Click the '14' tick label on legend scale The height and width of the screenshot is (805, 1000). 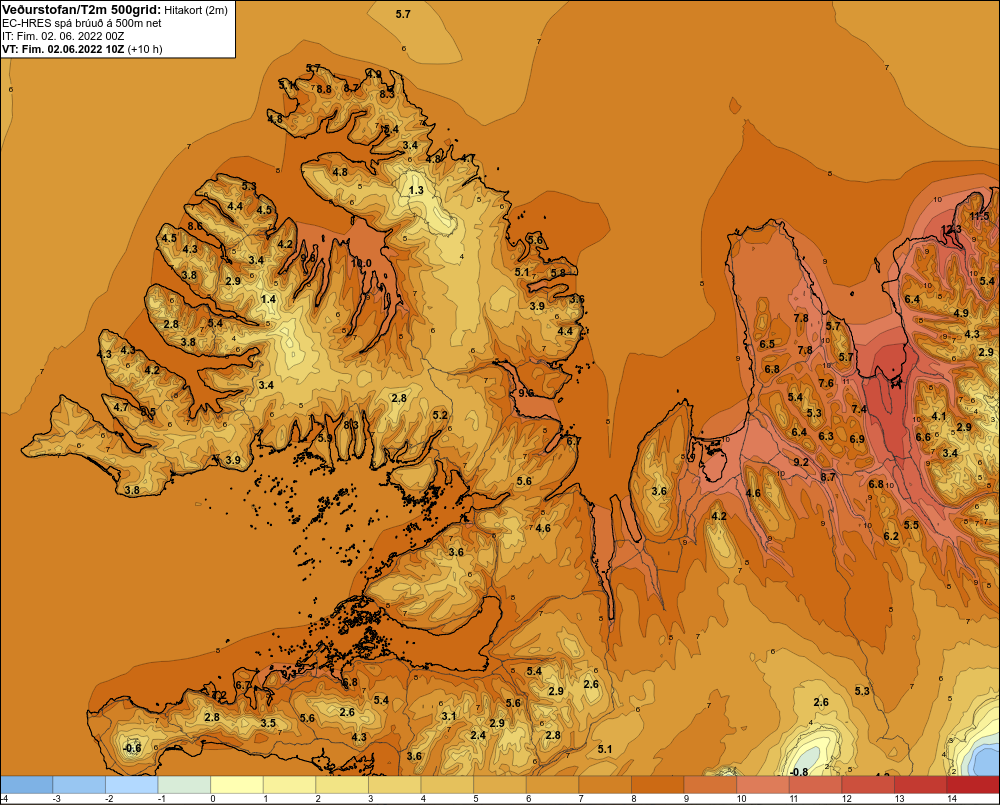pyautogui.click(x=952, y=799)
